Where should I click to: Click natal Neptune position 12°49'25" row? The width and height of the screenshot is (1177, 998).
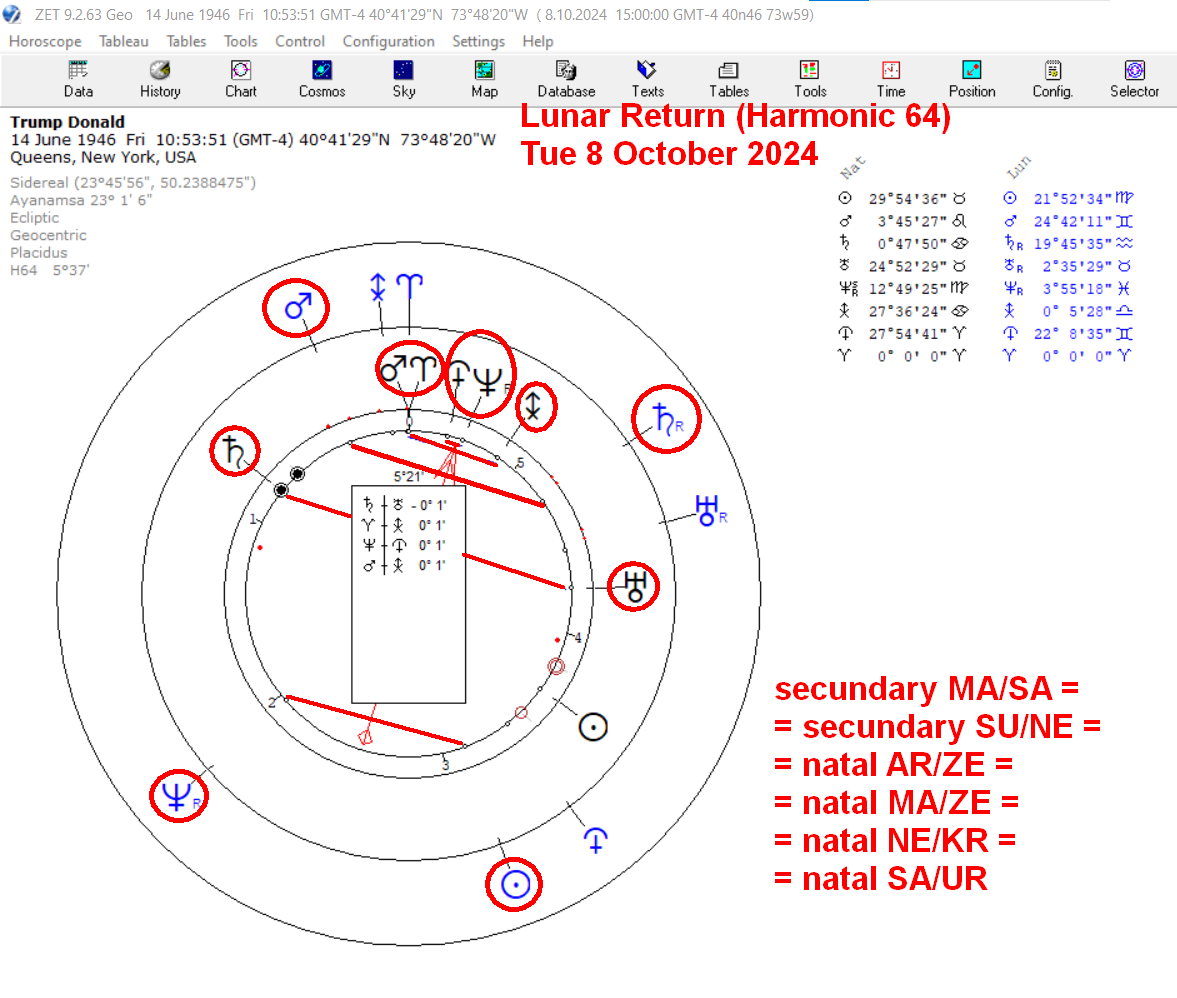[x=903, y=288]
